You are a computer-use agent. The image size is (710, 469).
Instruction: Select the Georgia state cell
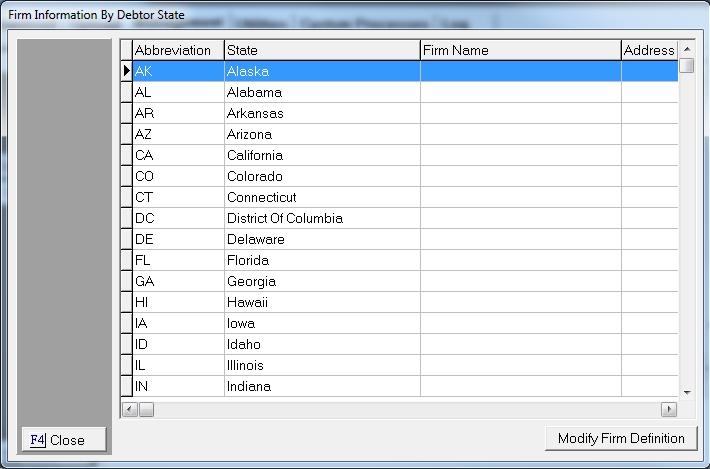click(321, 281)
